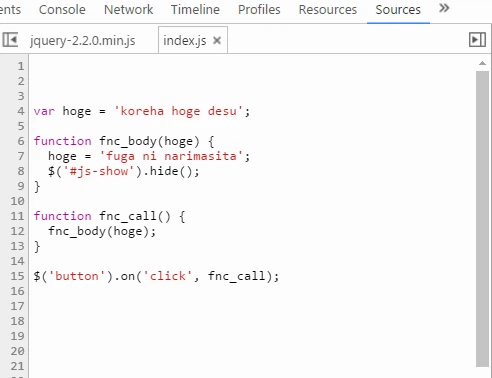
Task: Click the vertical scrollbar thumb of the editor
Action: click(x=482, y=219)
